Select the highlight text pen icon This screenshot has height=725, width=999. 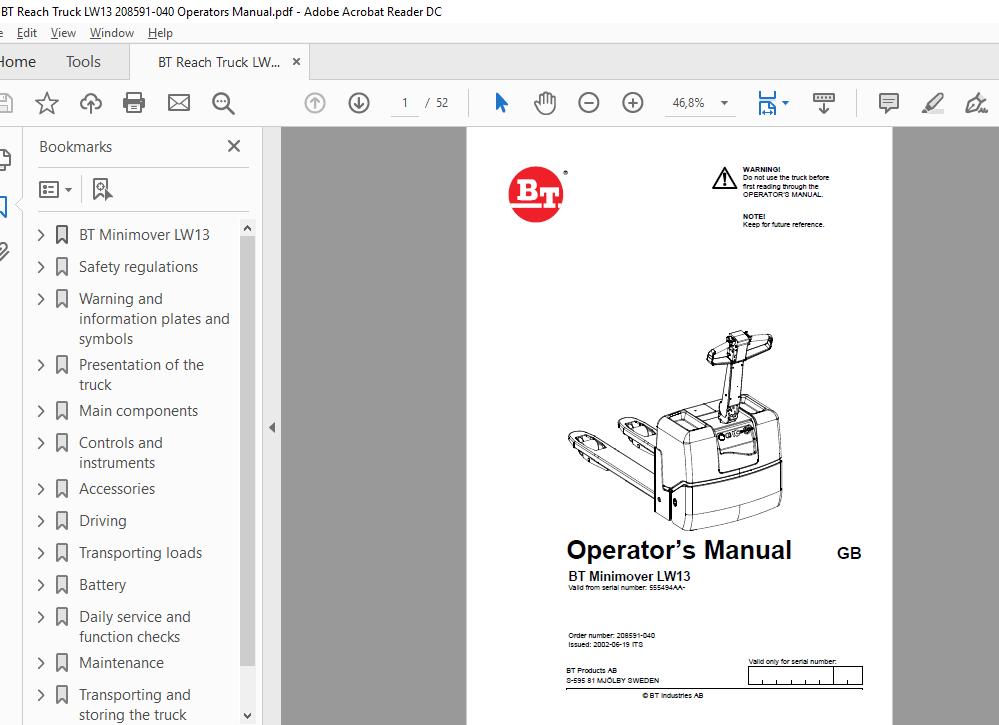click(932, 103)
